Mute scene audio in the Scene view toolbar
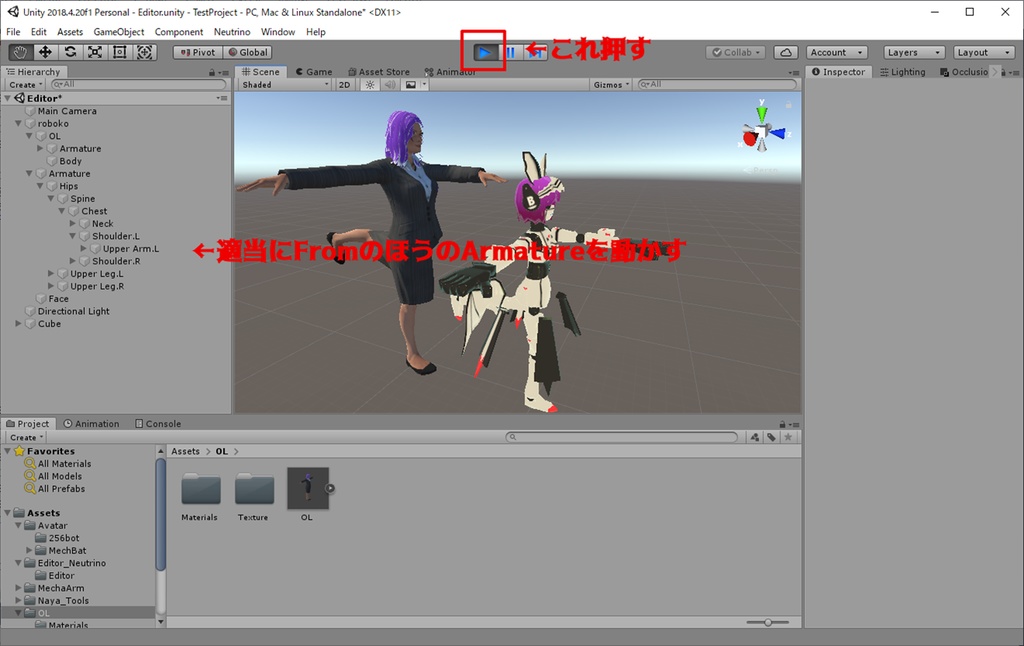The width and height of the screenshot is (1024, 646). pos(388,84)
